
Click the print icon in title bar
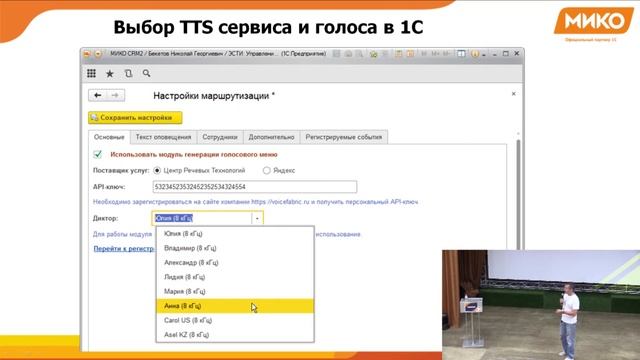[x=348, y=54]
